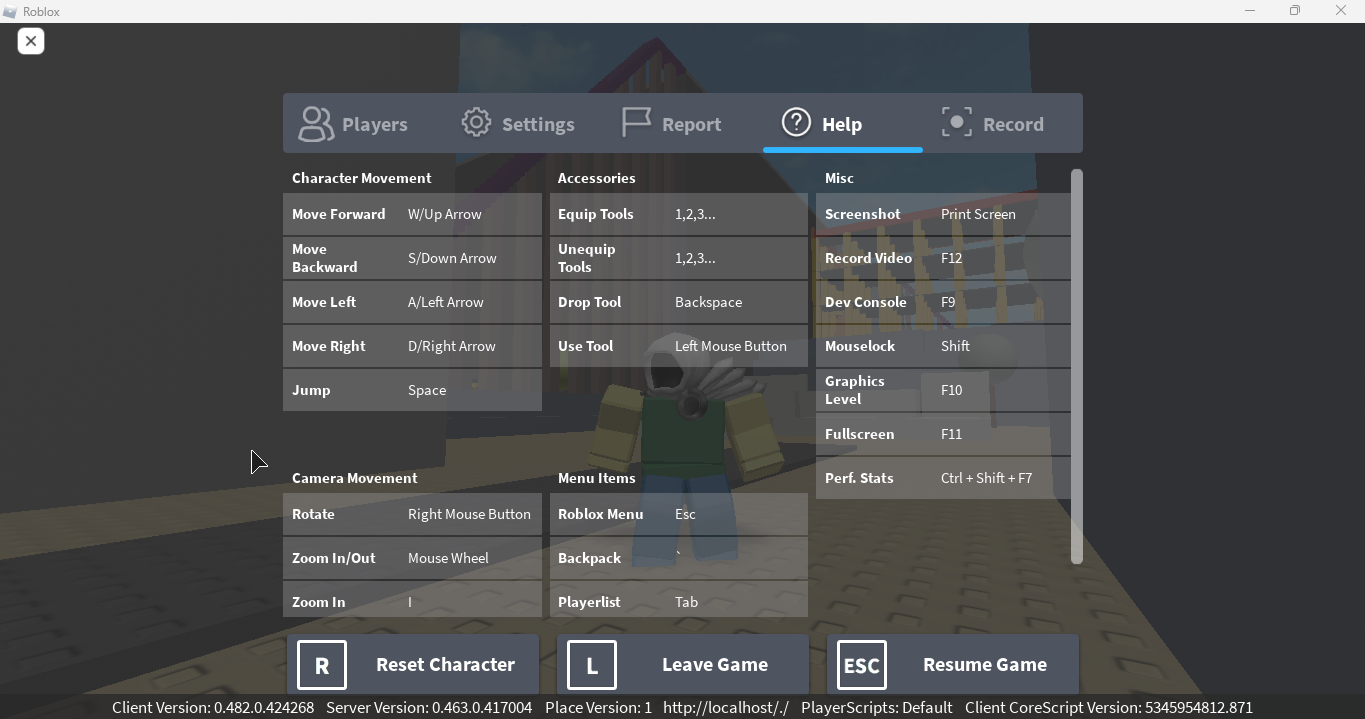1365x719 pixels.
Task: Click the Playerlist Tab row
Action: [x=679, y=600]
